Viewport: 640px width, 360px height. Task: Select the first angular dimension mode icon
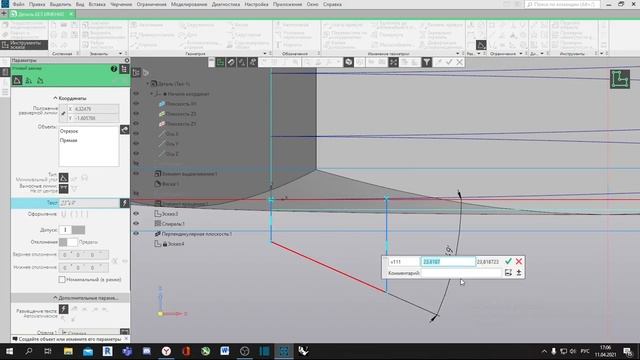tap(17, 80)
